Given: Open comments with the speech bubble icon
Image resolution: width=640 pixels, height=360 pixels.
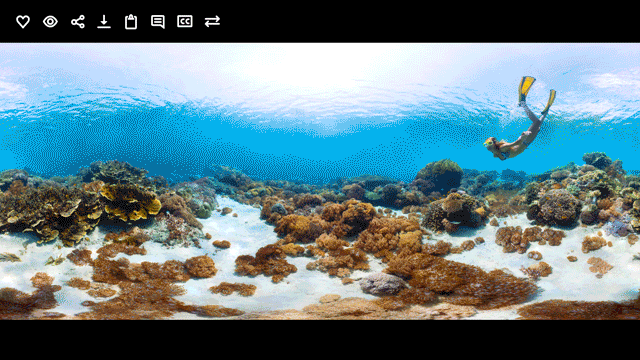Looking at the screenshot, I should [x=158, y=22].
